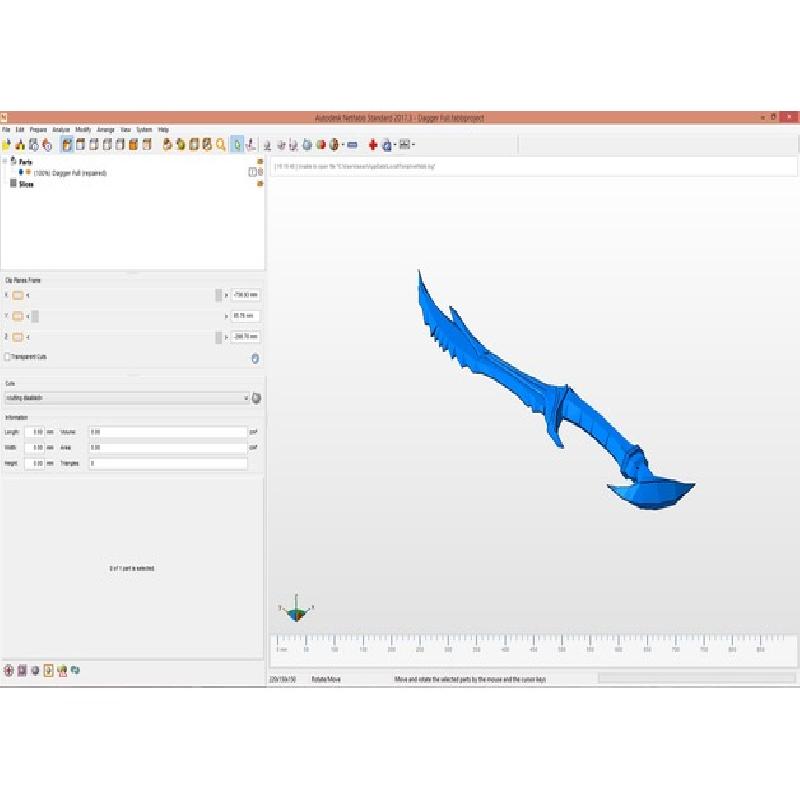Toggle the Transparent Cuts checkbox
Image resolution: width=800 pixels, height=800 pixels.
point(7,357)
